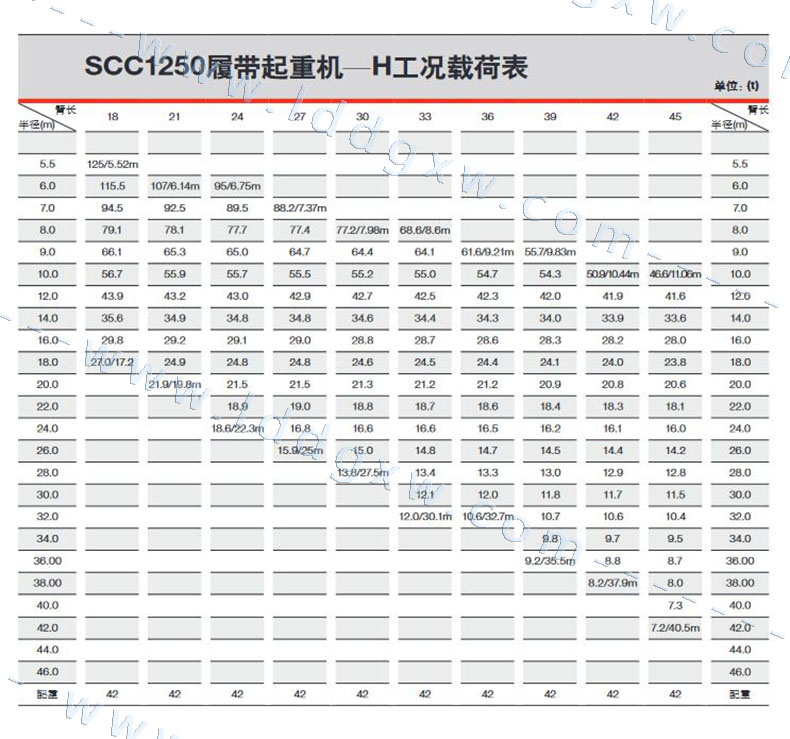This screenshot has height=739, width=790.
Task: Select the cell '12.1'
Action: [425, 495]
